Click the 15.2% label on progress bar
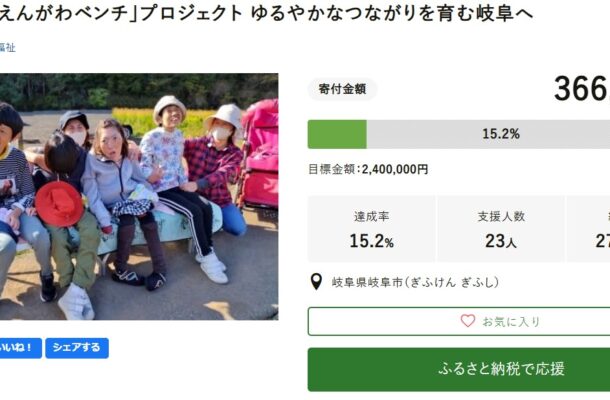 pos(501,134)
